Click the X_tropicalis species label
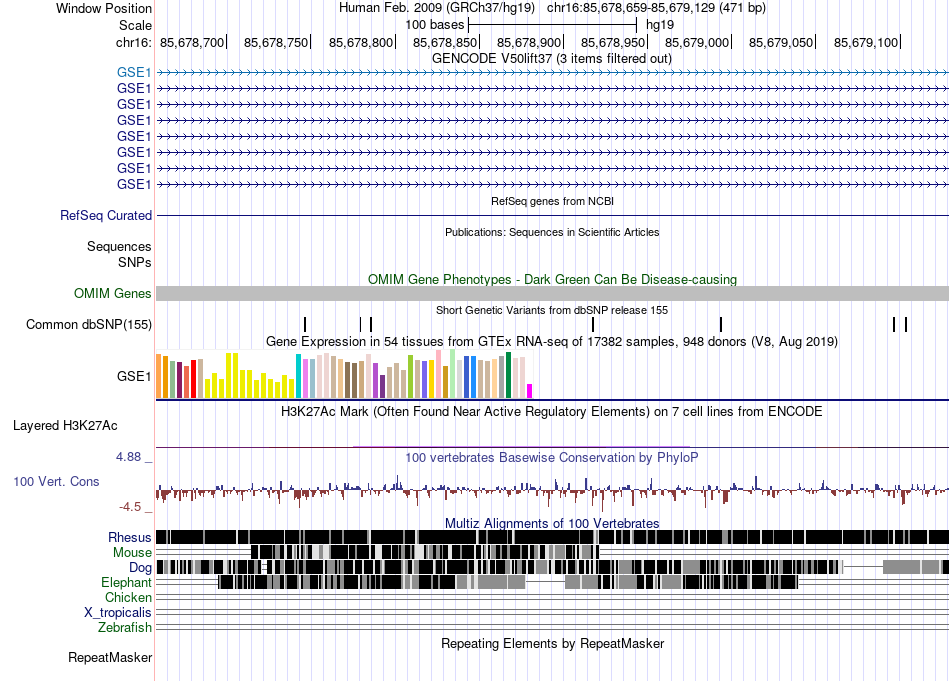This screenshot has width=950, height=681. click(118, 613)
